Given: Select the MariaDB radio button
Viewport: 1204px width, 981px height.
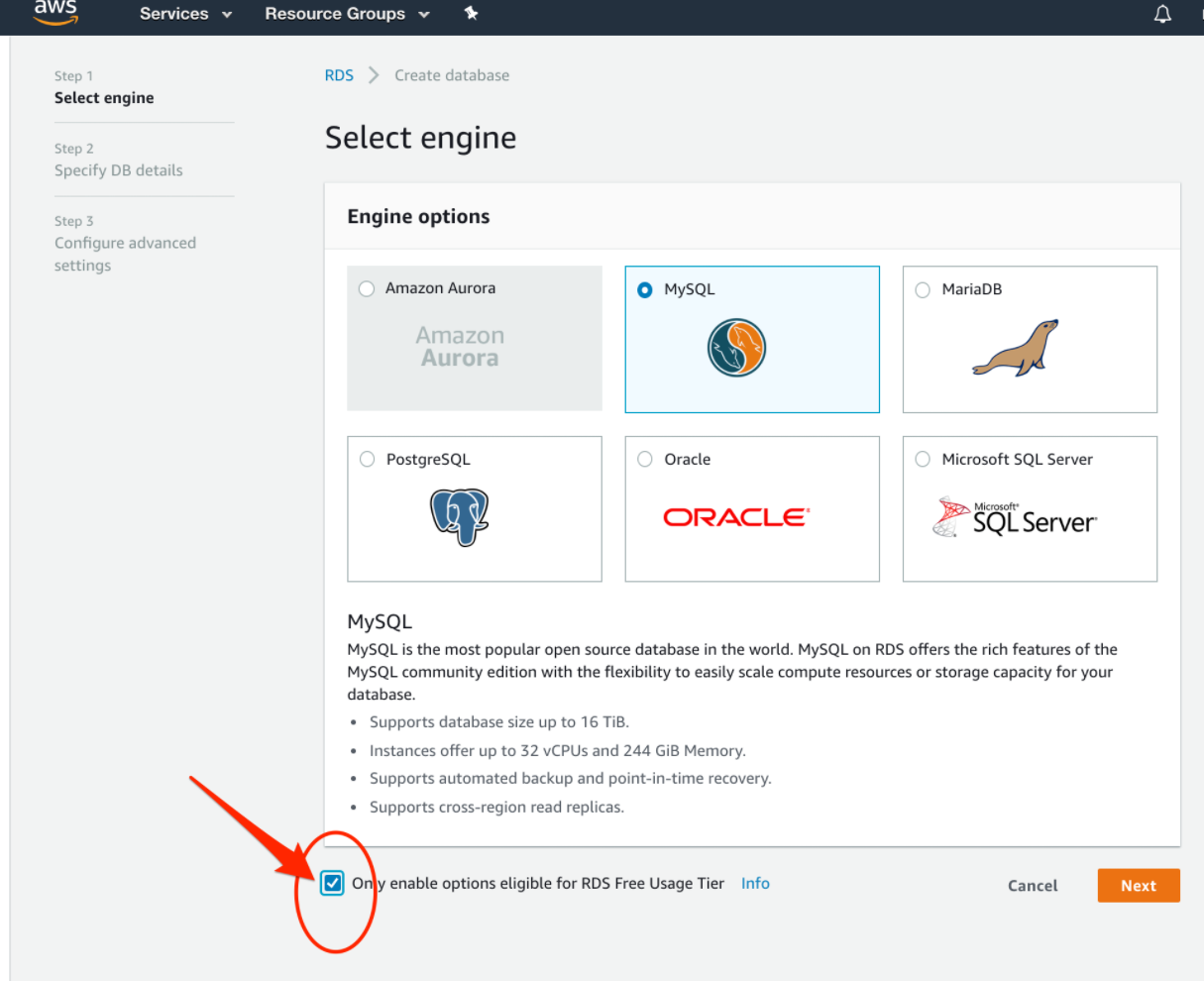Looking at the screenshot, I should pyautogui.click(x=923, y=289).
